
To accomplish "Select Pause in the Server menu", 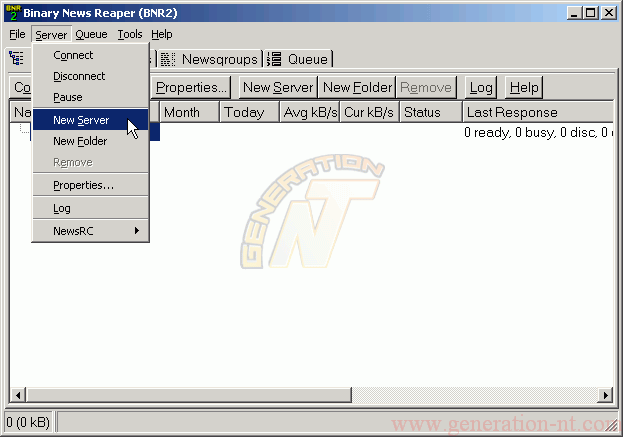I will 91,97.
